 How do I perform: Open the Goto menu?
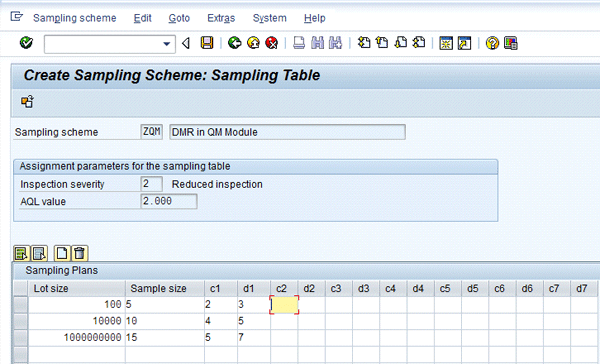point(179,18)
